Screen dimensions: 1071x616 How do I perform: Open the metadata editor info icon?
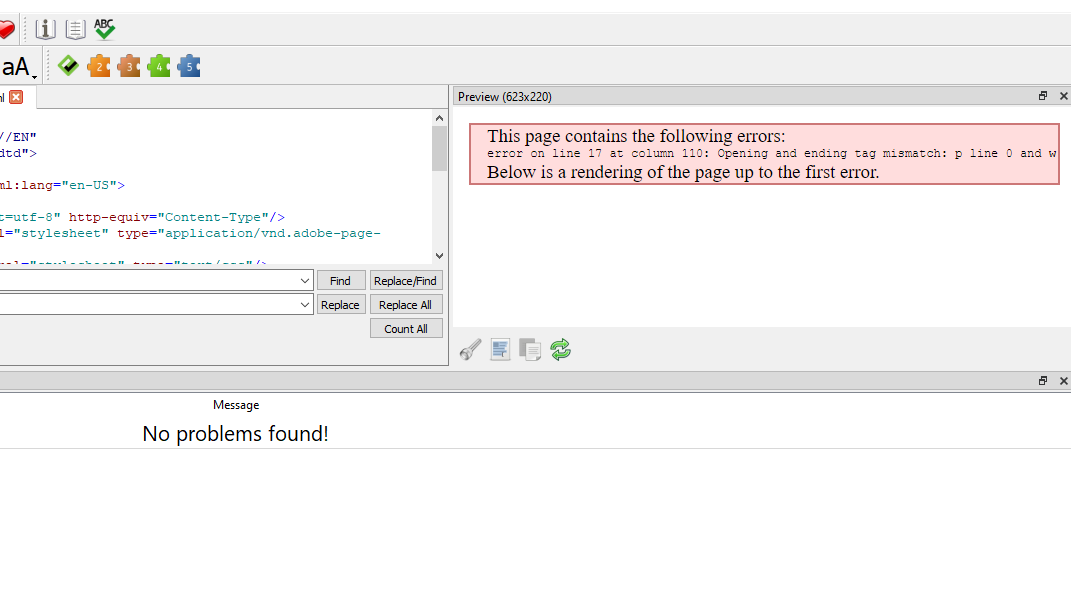pos(45,29)
